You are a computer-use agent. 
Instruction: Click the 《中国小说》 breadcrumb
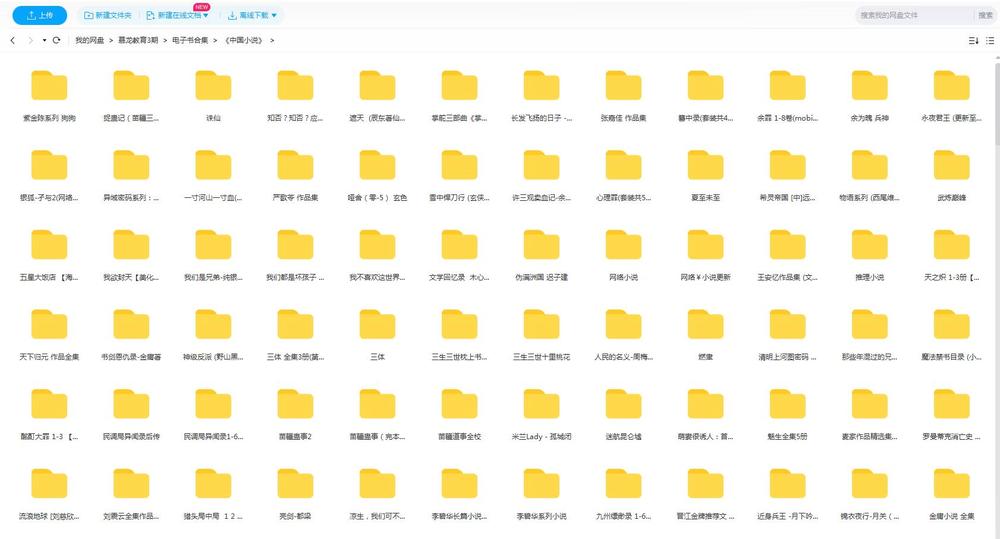pyautogui.click(x=244, y=40)
